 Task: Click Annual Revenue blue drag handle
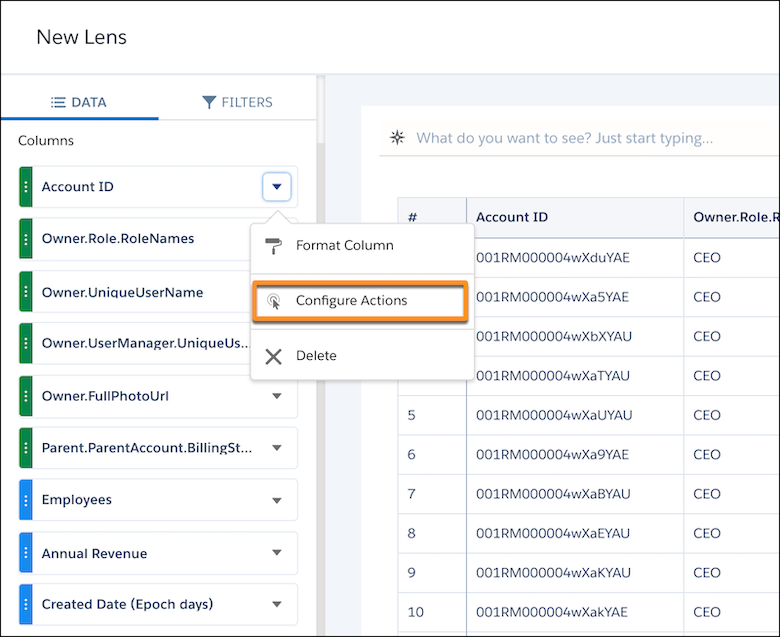tap(26, 553)
